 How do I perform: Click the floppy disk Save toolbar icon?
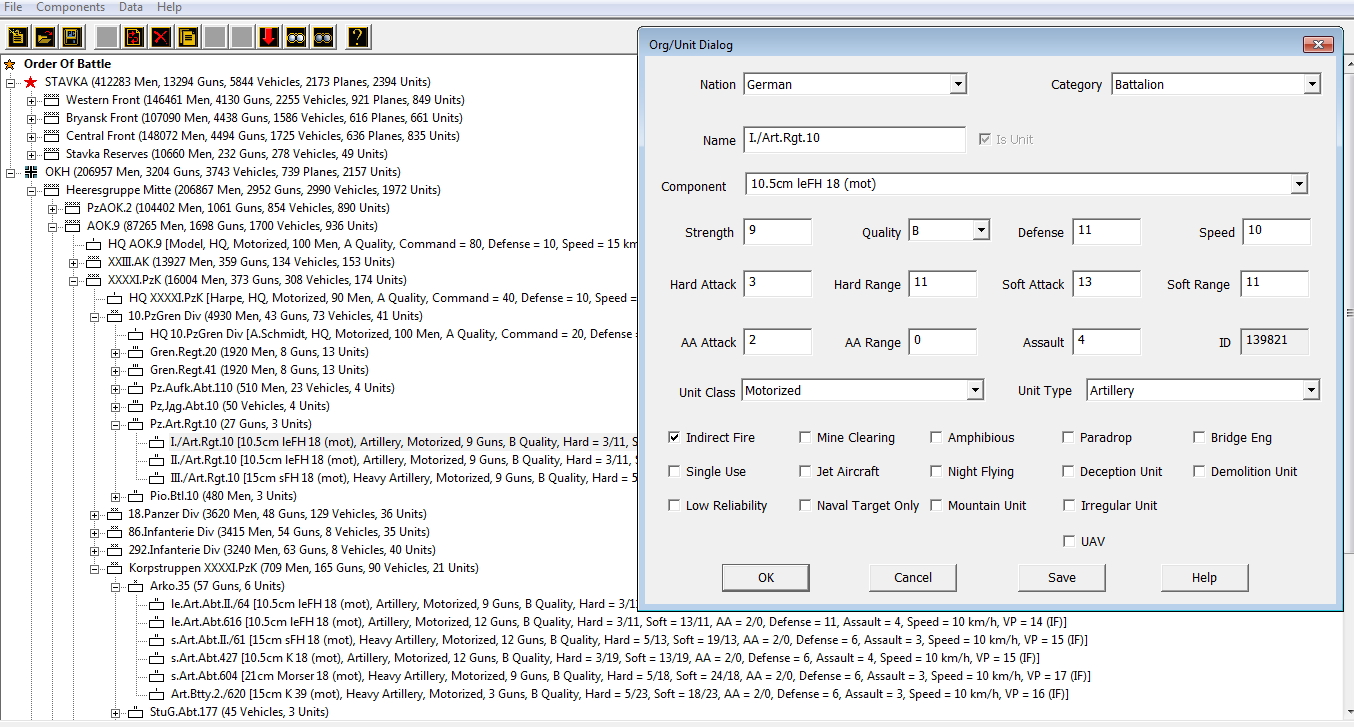tap(71, 38)
